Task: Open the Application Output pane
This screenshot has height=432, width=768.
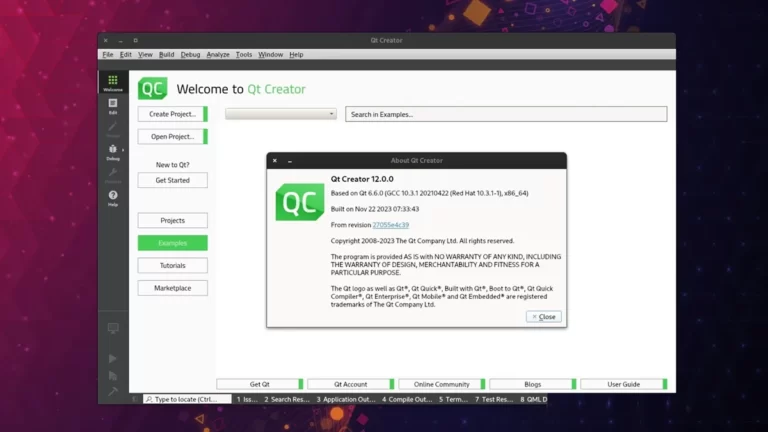Action: pyautogui.click(x=346, y=399)
